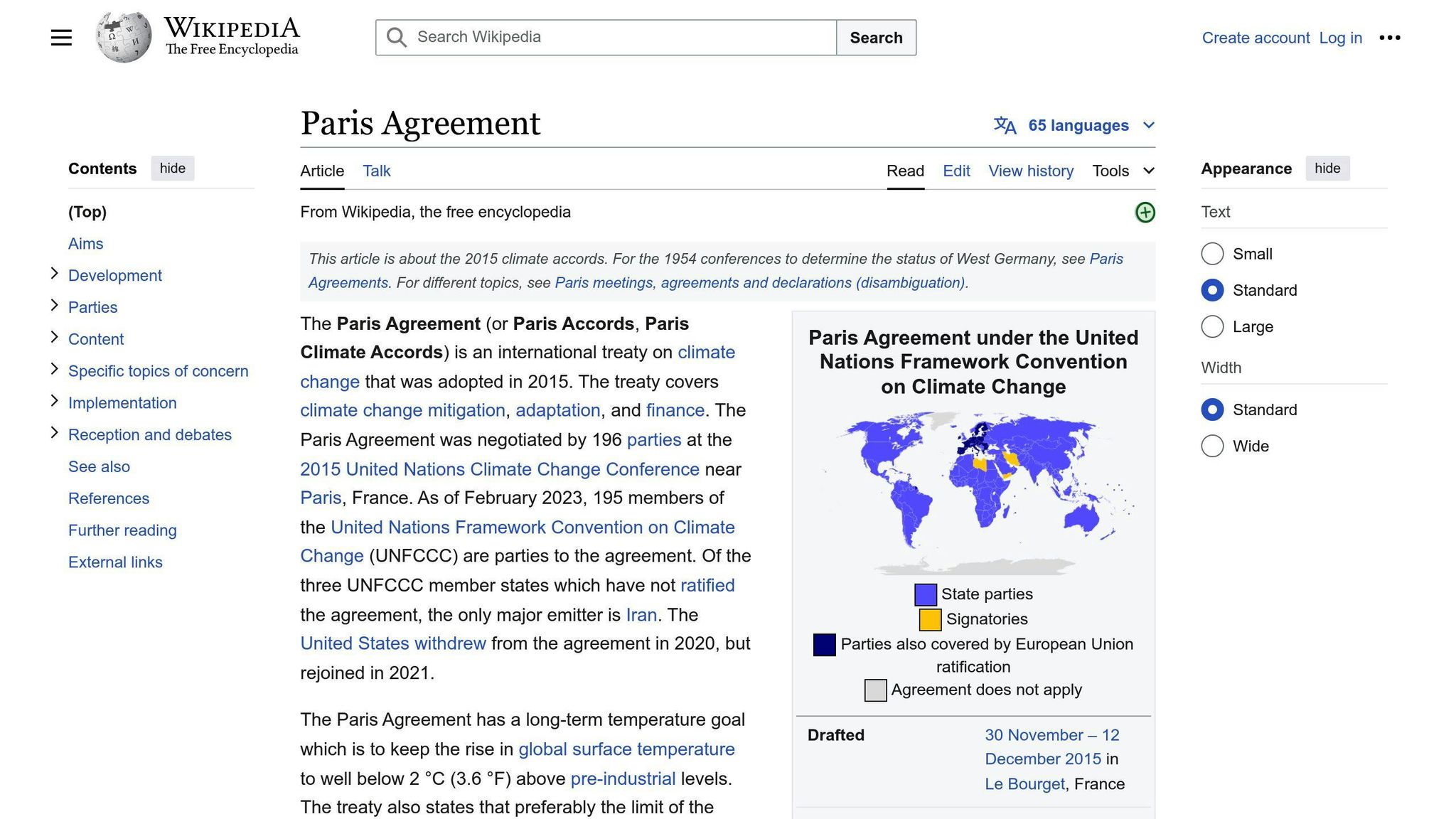Expand Reception and debates section
1456x819 pixels.
[54, 433]
